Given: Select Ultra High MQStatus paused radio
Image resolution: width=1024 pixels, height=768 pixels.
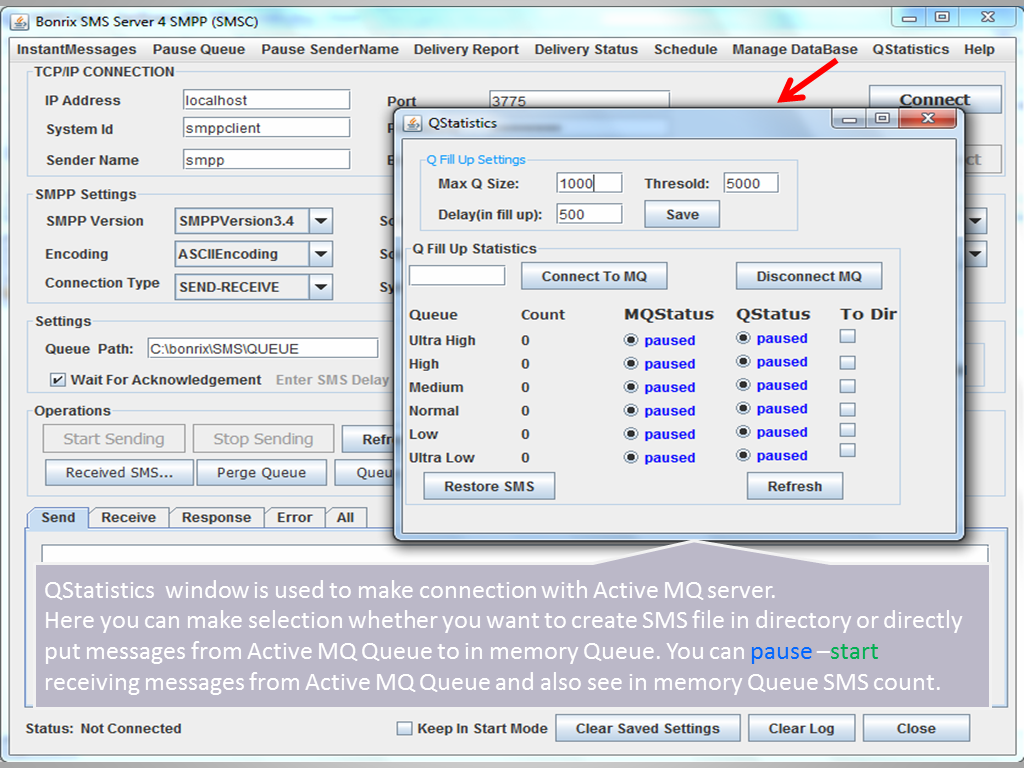Looking at the screenshot, I should coord(631,340).
